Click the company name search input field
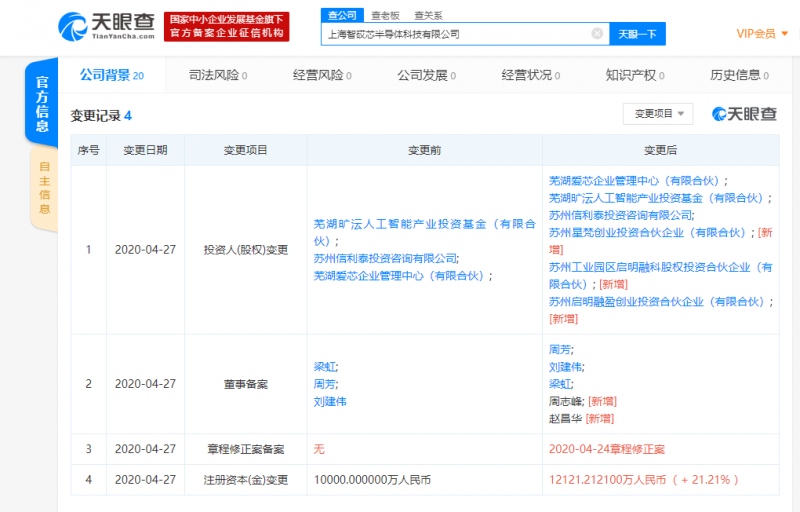This screenshot has width=800, height=512. pos(455,33)
